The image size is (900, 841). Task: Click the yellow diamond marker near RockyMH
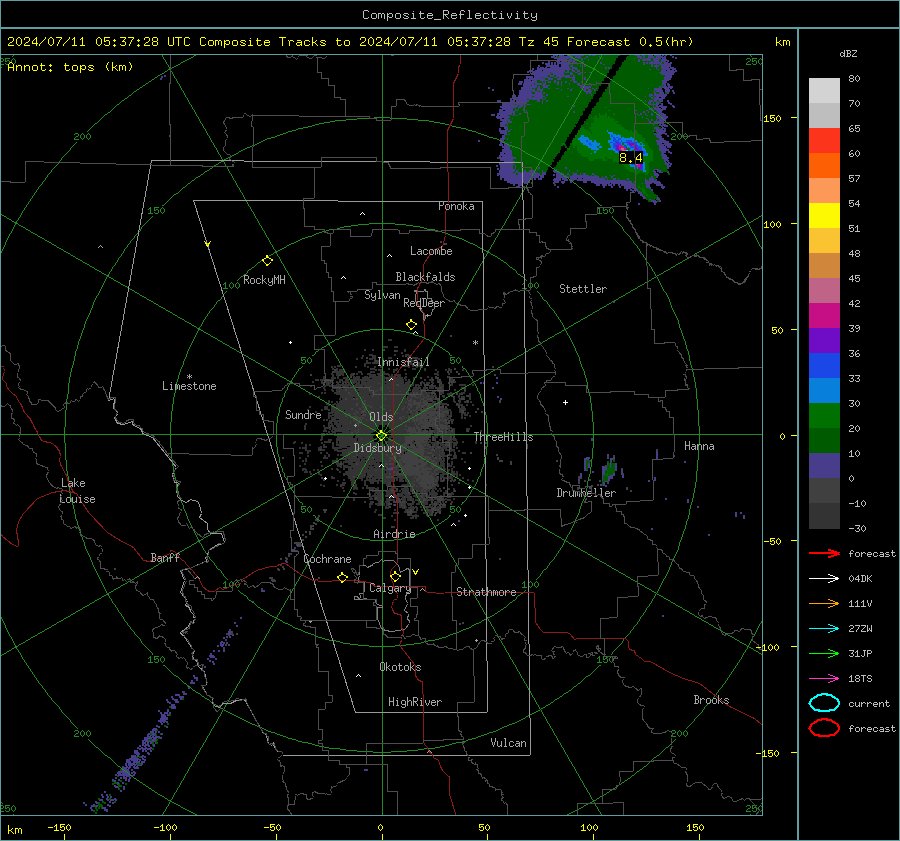click(267, 261)
